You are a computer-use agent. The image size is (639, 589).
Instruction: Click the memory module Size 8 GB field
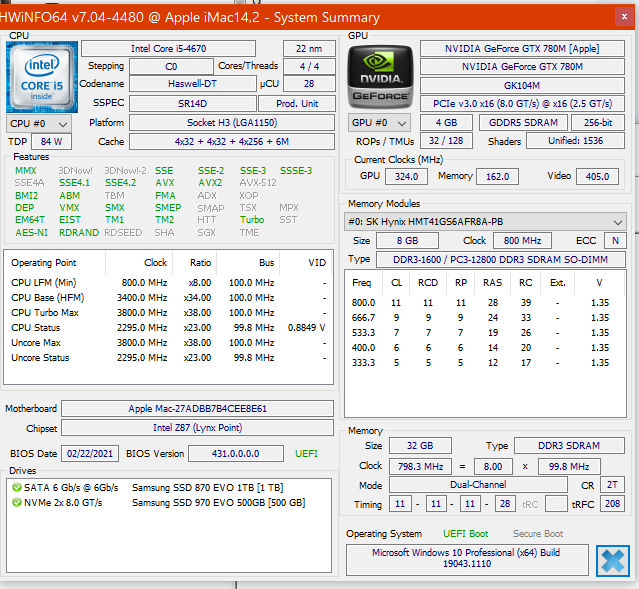tap(408, 240)
